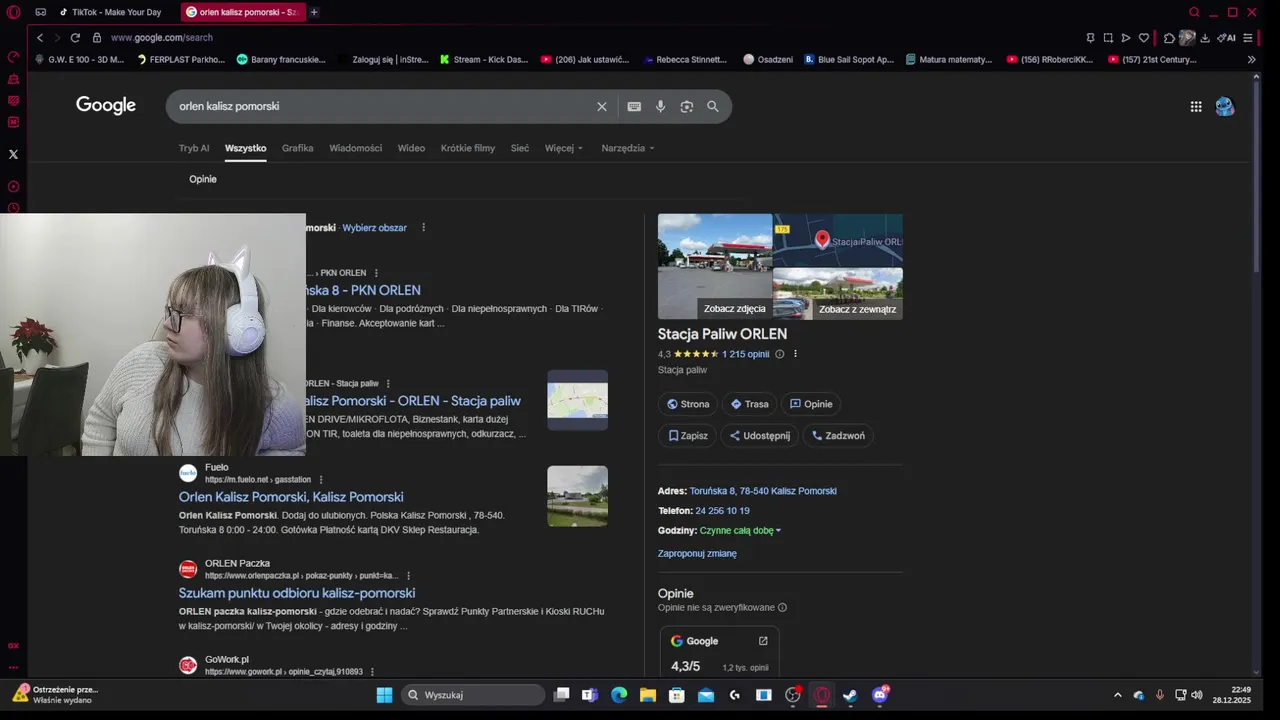
Task: Open the AI assistant toolbar icon
Action: pyautogui.click(x=1226, y=37)
